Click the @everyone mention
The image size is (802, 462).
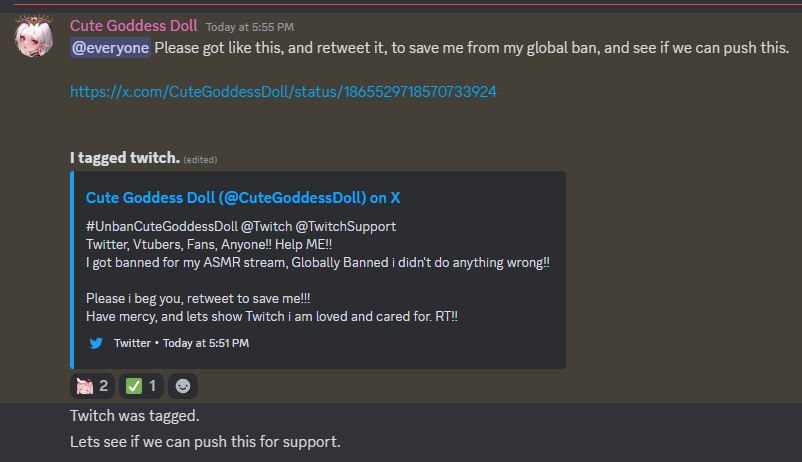click(110, 48)
